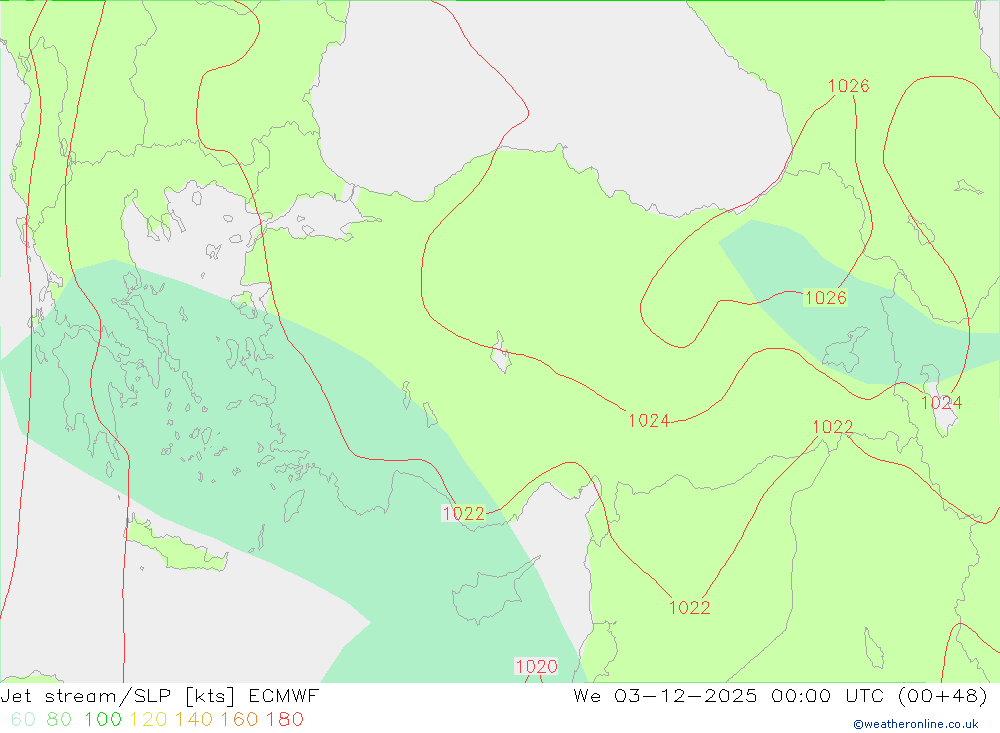Click the 120 kts legend value
Screen dimensions: 1000x733
pyautogui.click(x=148, y=719)
